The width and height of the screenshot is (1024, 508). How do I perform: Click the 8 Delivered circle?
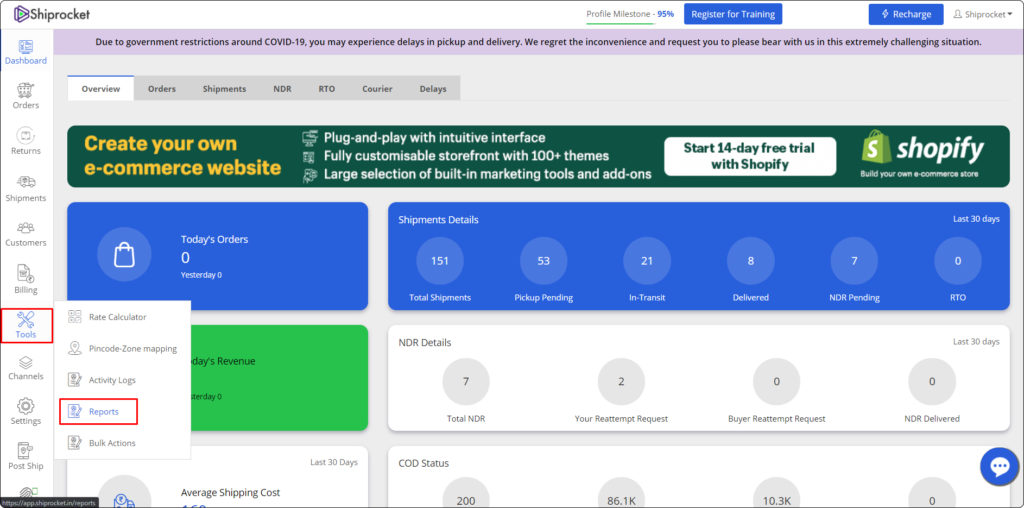(x=750, y=261)
